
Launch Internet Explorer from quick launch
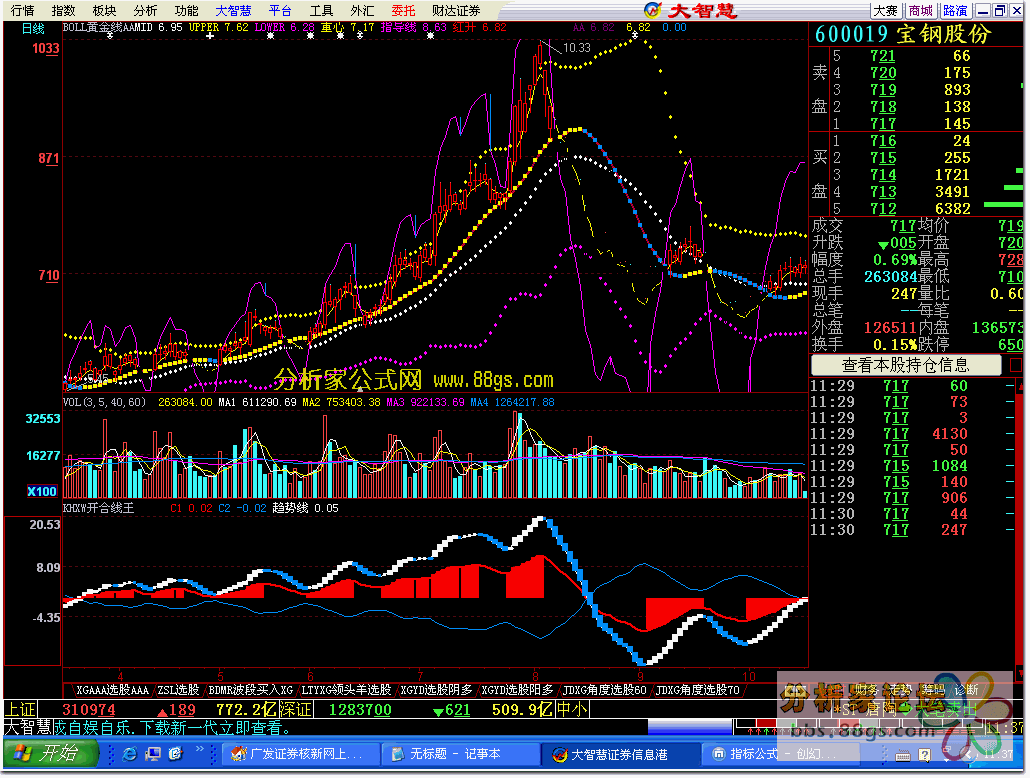tap(129, 754)
